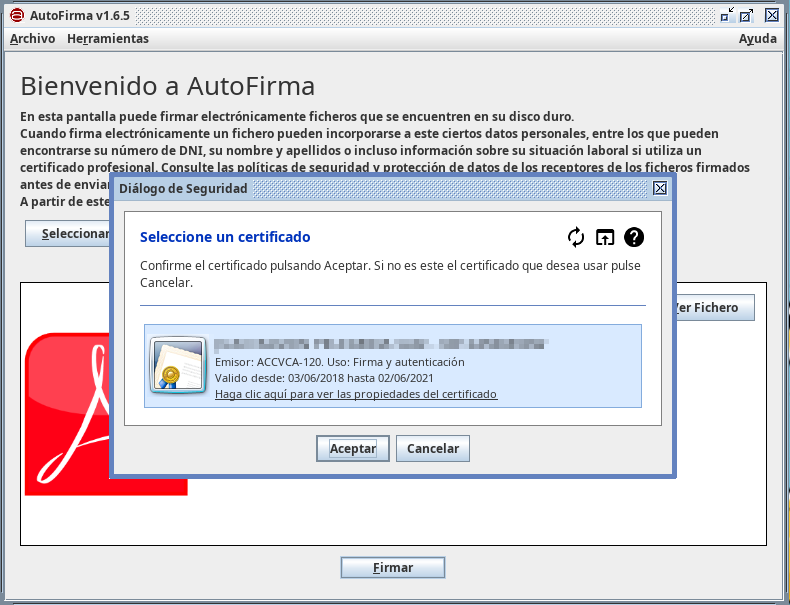Open the certificate properties link
This screenshot has width=790, height=605.
[356, 394]
